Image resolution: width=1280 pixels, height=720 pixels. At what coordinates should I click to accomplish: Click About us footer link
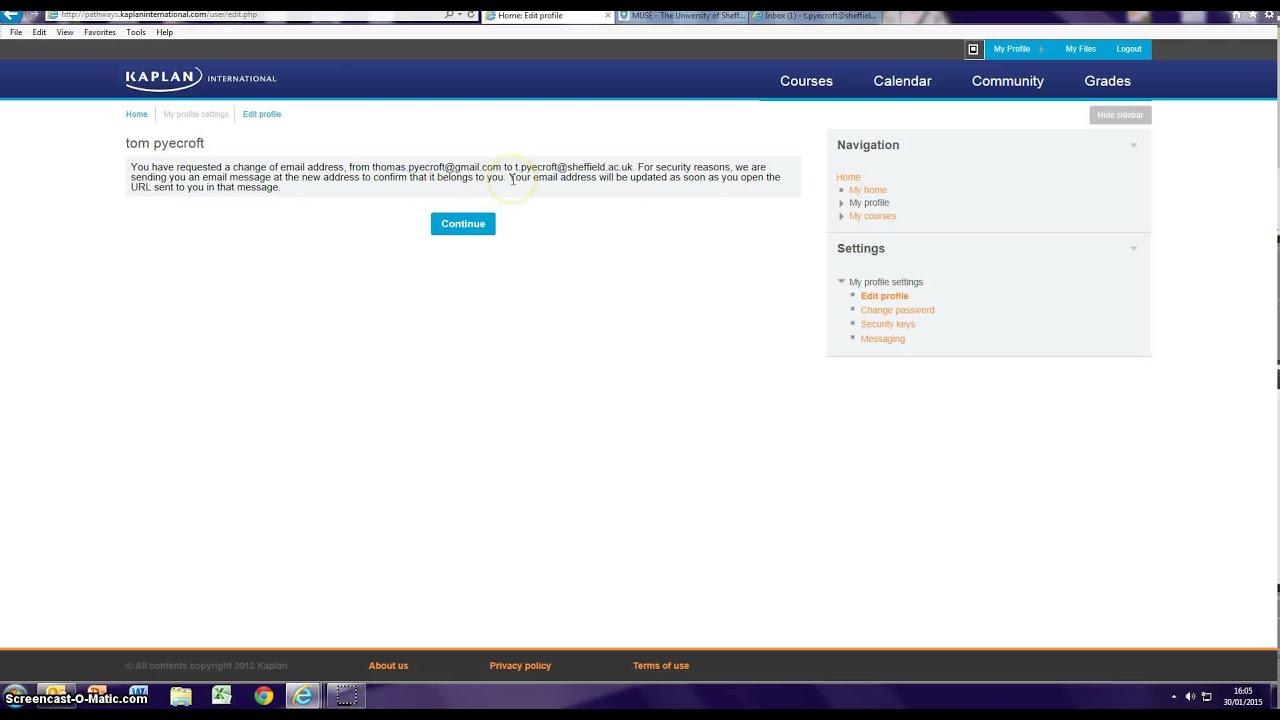pyautogui.click(x=388, y=666)
